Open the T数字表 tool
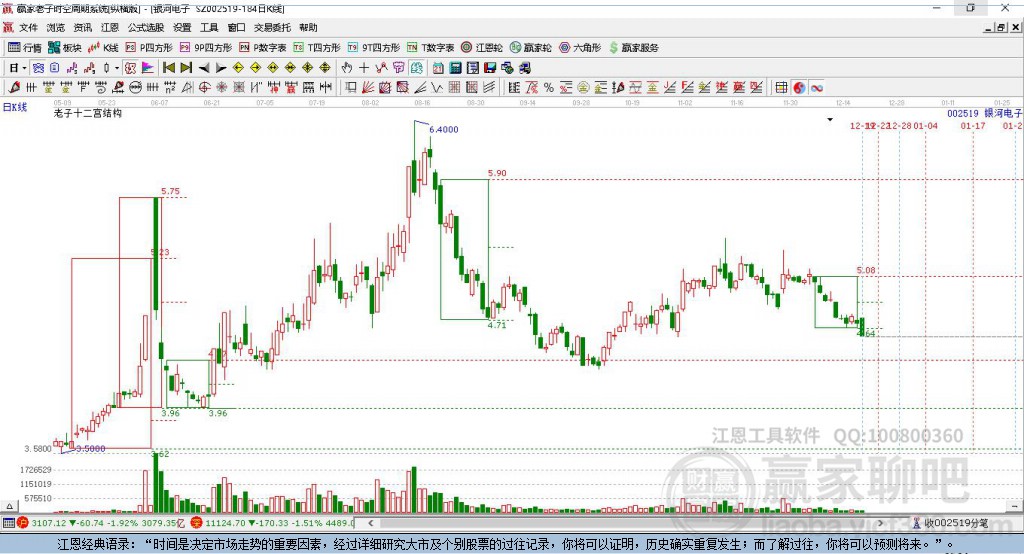The height and width of the screenshot is (554, 1024). pos(430,48)
